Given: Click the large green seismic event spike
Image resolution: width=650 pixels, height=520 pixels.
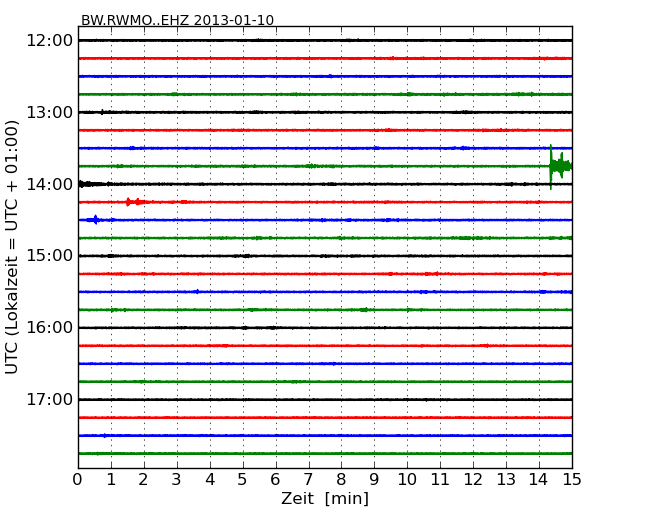Looking at the screenshot, I should pos(560,167).
